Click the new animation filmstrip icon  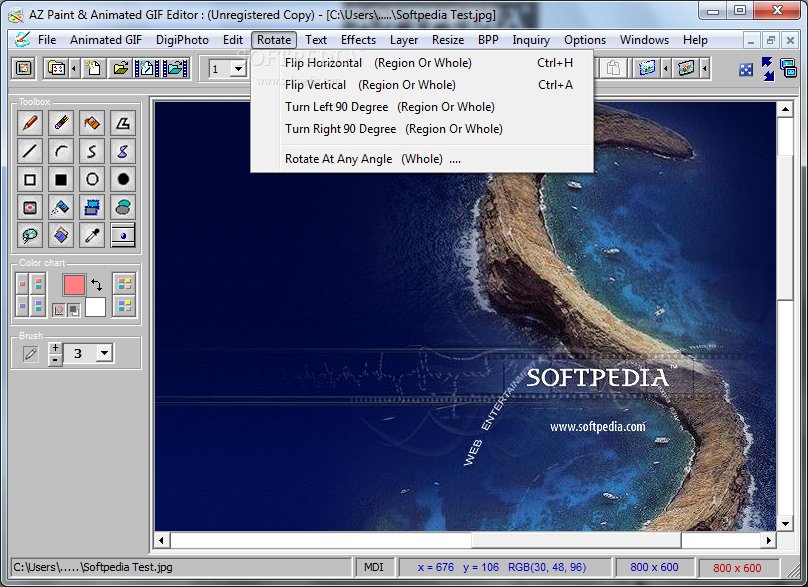[147, 68]
